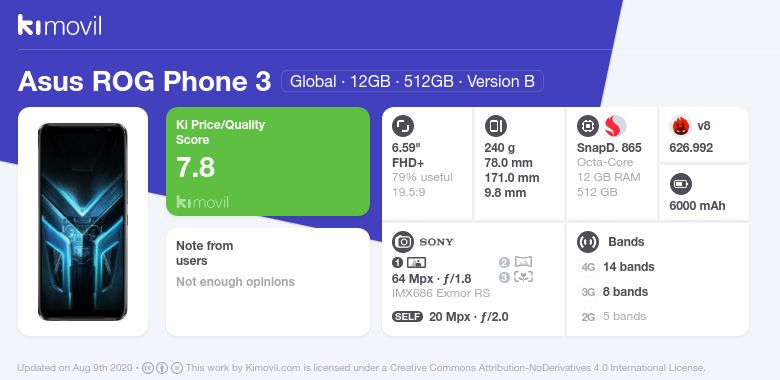The width and height of the screenshot is (780, 380).
Task: Click the green Ki Price/Quality Score card
Action: coord(268,161)
